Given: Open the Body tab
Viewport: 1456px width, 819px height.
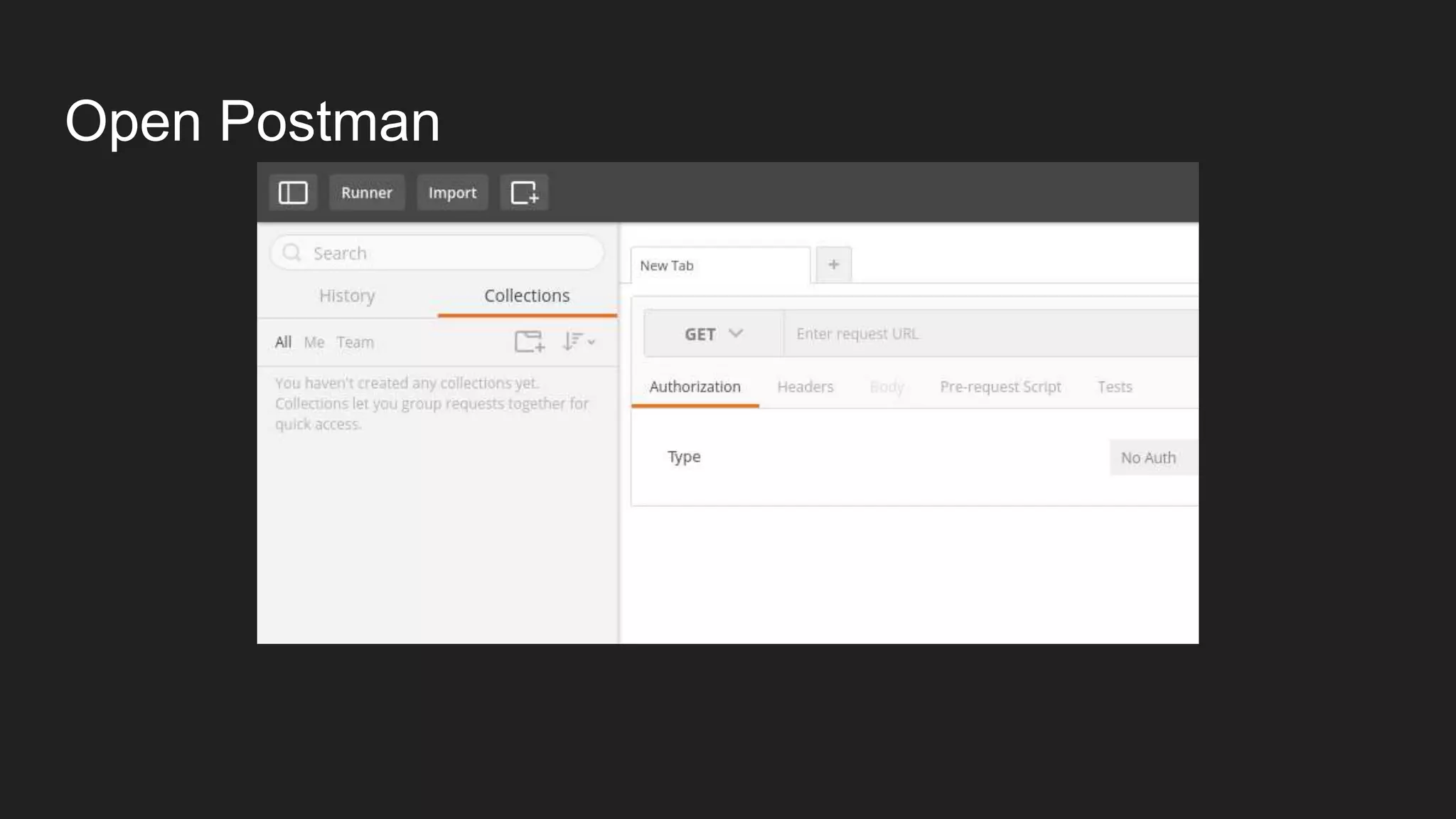Looking at the screenshot, I should [x=887, y=387].
